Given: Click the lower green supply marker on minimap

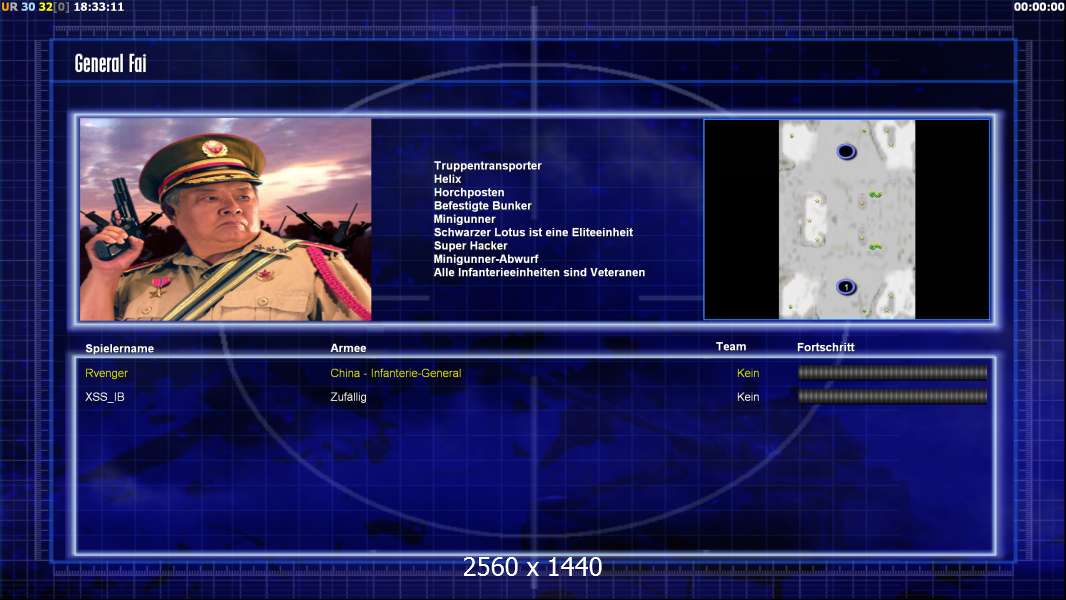Looking at the screenshot, I should pos(875,247).
